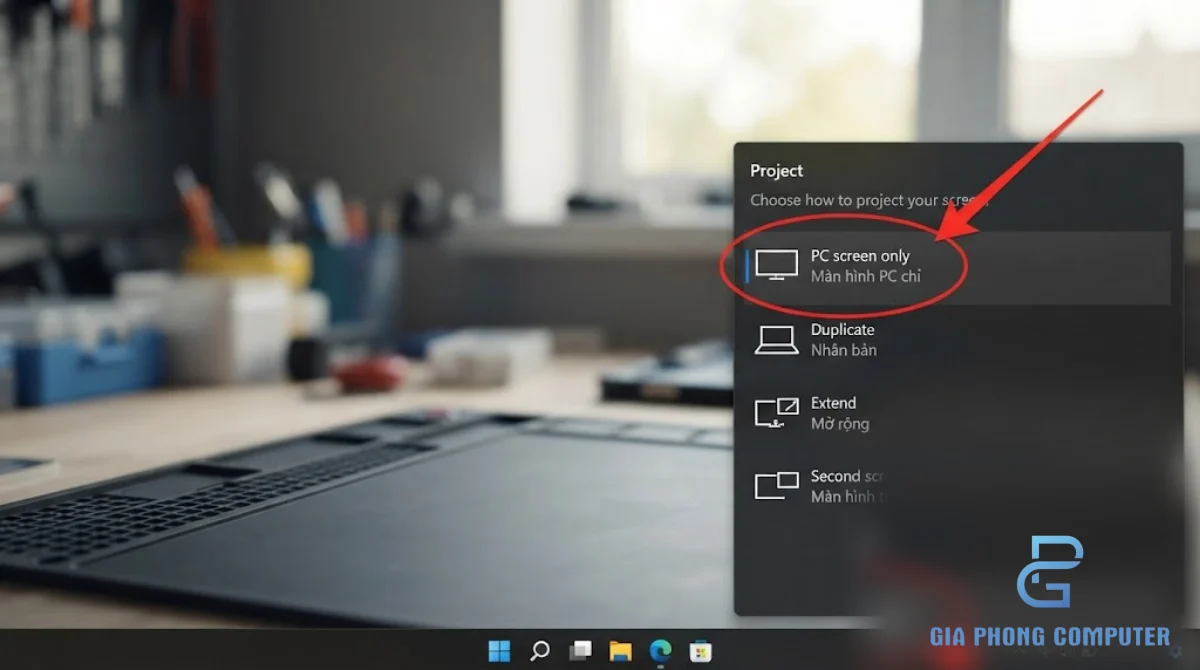Open Microsoft Store from the taskbar
Screen dimensions: 1200x670
click(x=701, y=651)
